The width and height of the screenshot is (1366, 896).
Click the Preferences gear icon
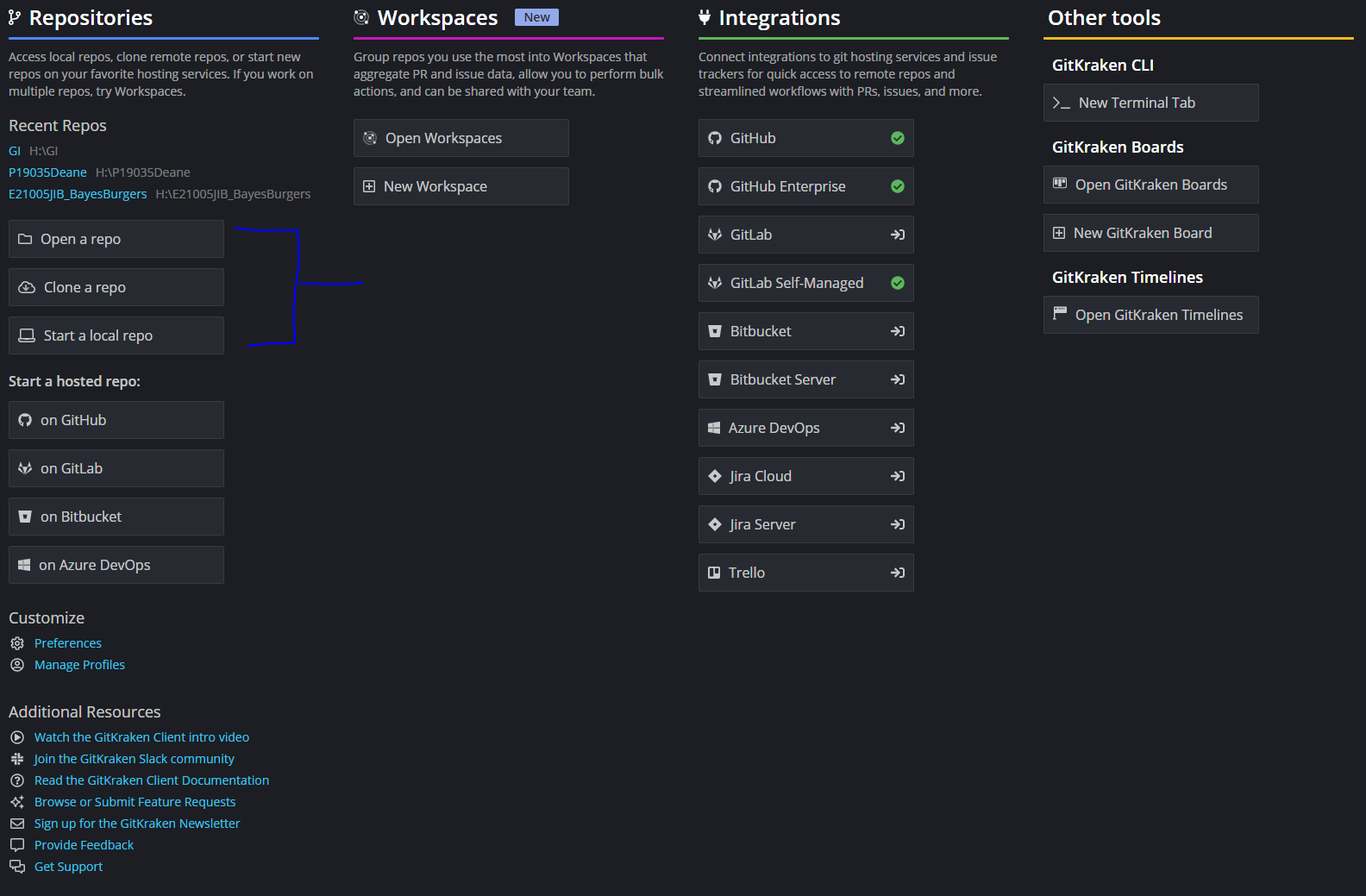pos(17,643)
